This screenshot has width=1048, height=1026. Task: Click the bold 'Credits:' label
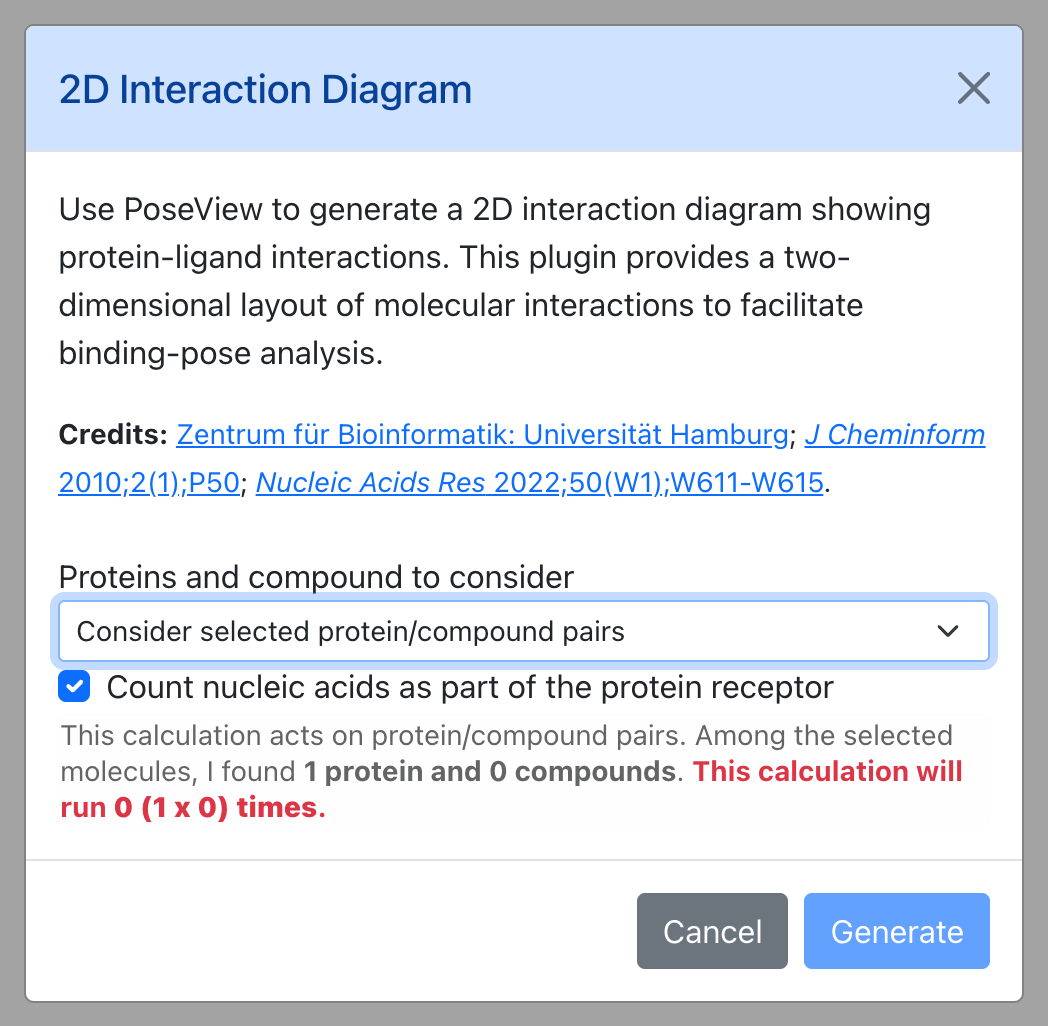(x=113, y=434)
